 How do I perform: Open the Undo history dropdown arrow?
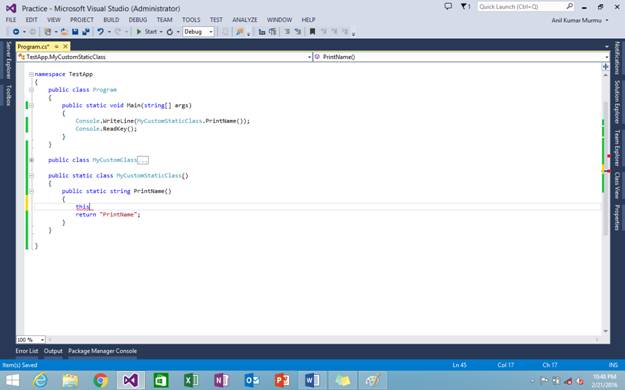(x=109, y=32)
